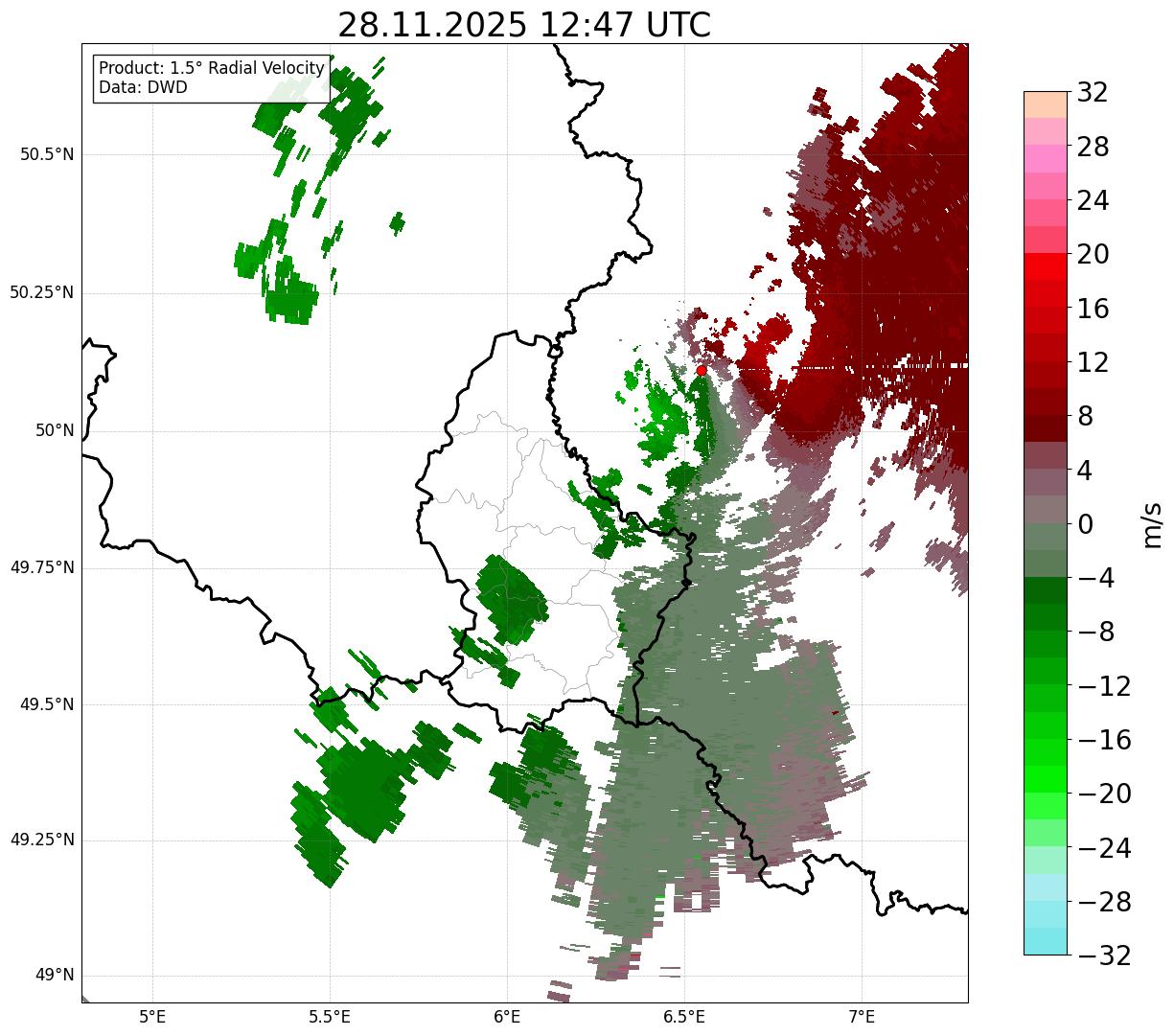
Task: Click the "49°N" latitude label
Action: (x=55, y=975)
